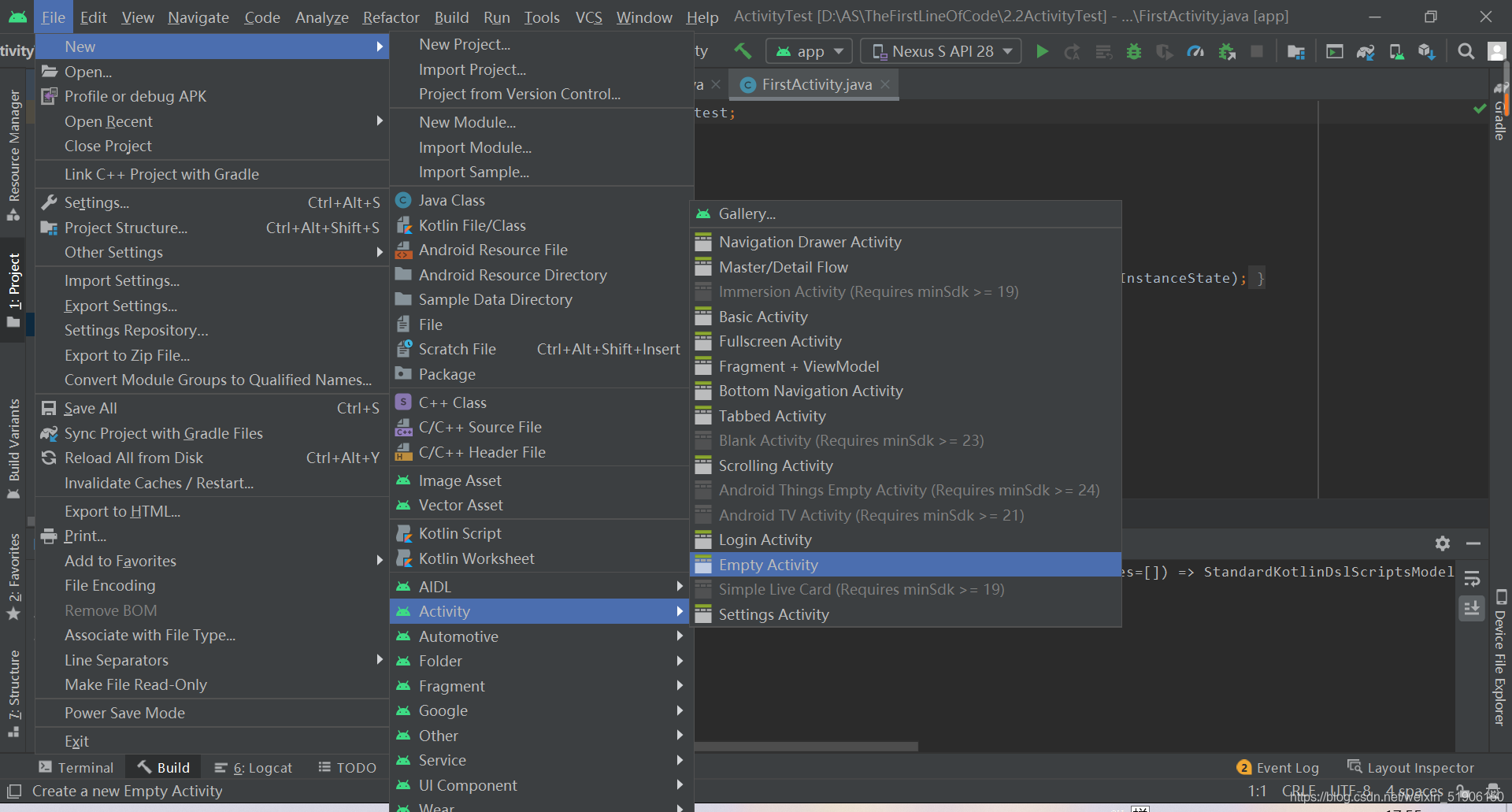The width and height of the screenshot is (1512, 812).
Task: Click the Make Project hammer icon
Action: pos(742,51)
